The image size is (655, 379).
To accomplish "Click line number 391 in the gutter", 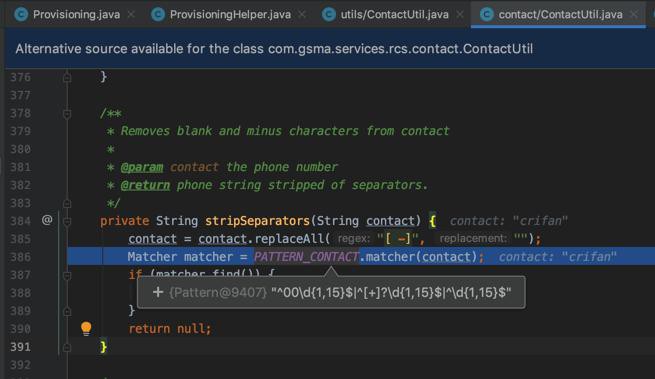I will (20, 347).
